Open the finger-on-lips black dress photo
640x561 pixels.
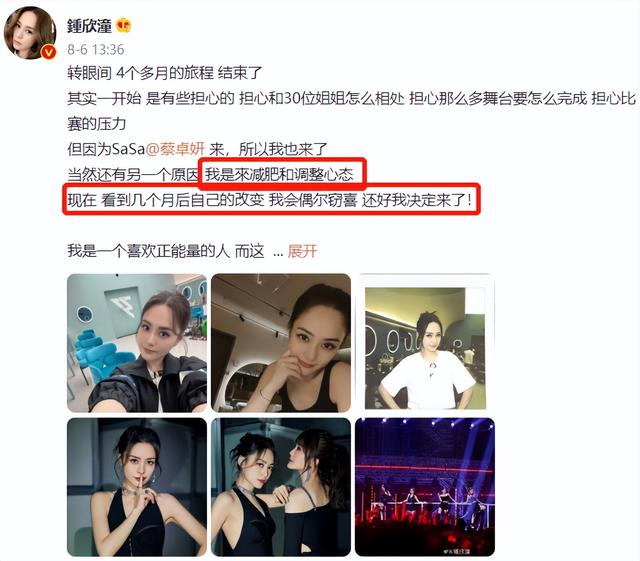coord(137,487)
